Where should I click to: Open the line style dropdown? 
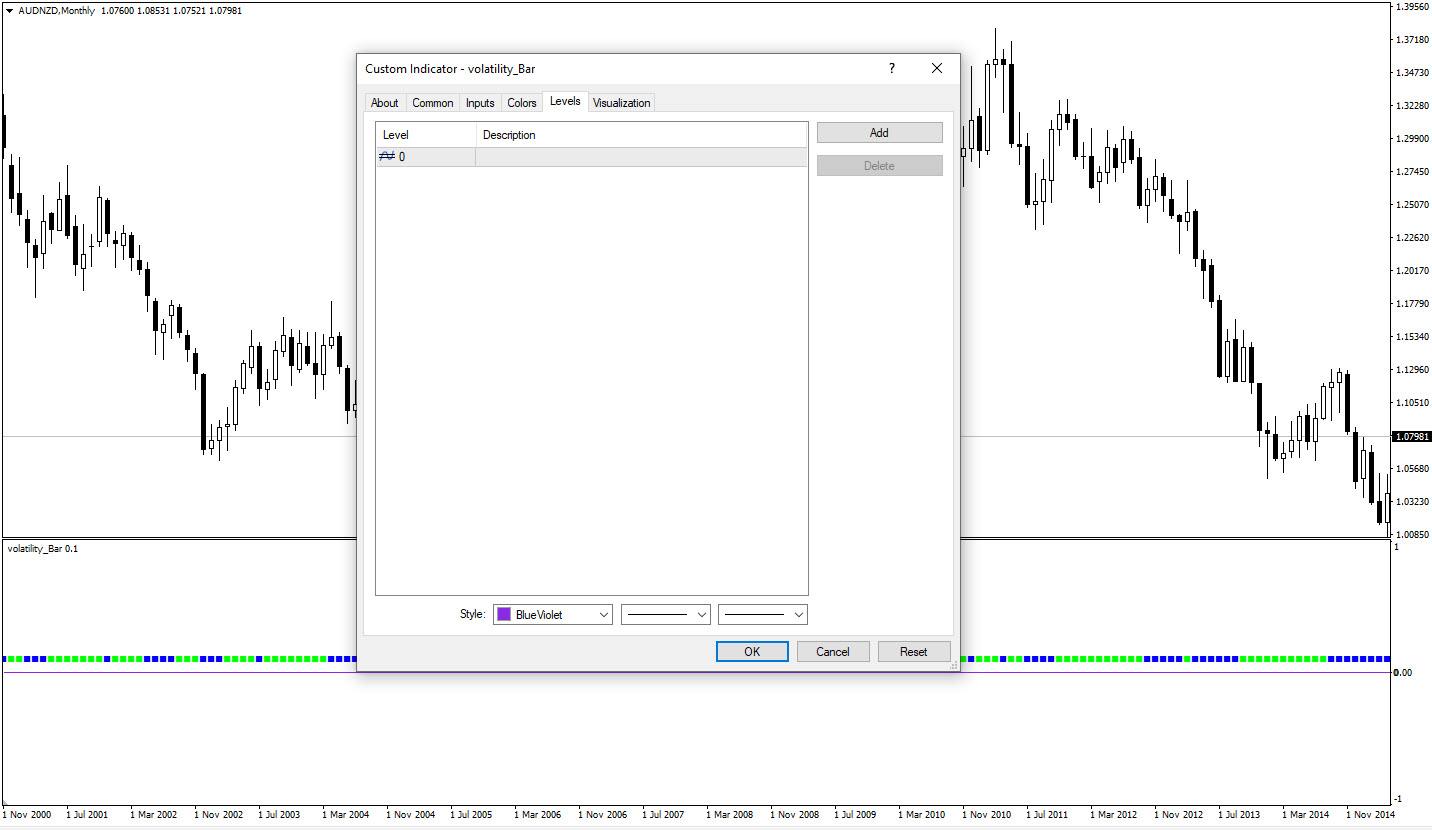pyautogui.click(x=666, y=614)
